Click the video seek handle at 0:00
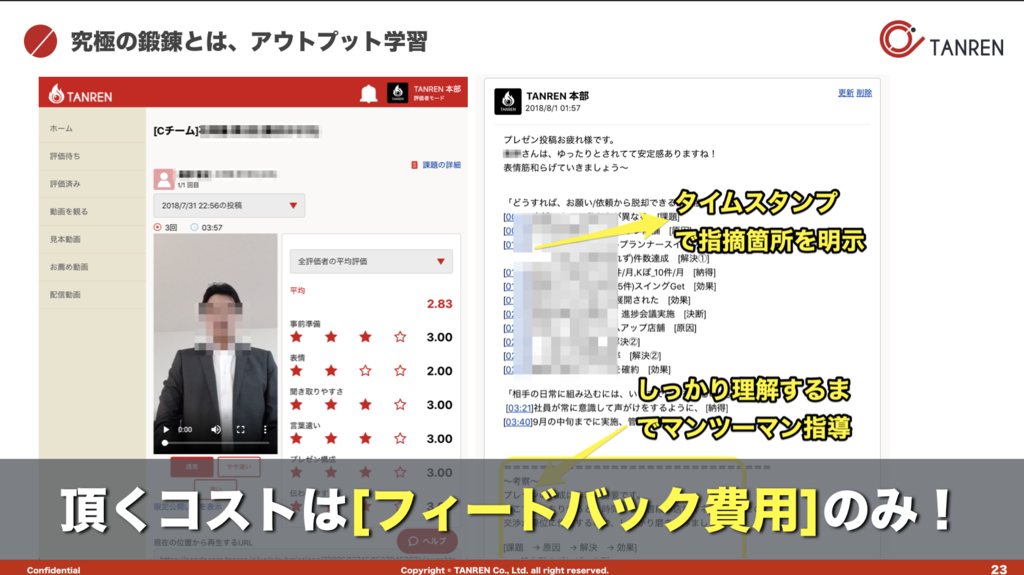The width and height of the screenshot is (1024, 575). tap(165, 443)
